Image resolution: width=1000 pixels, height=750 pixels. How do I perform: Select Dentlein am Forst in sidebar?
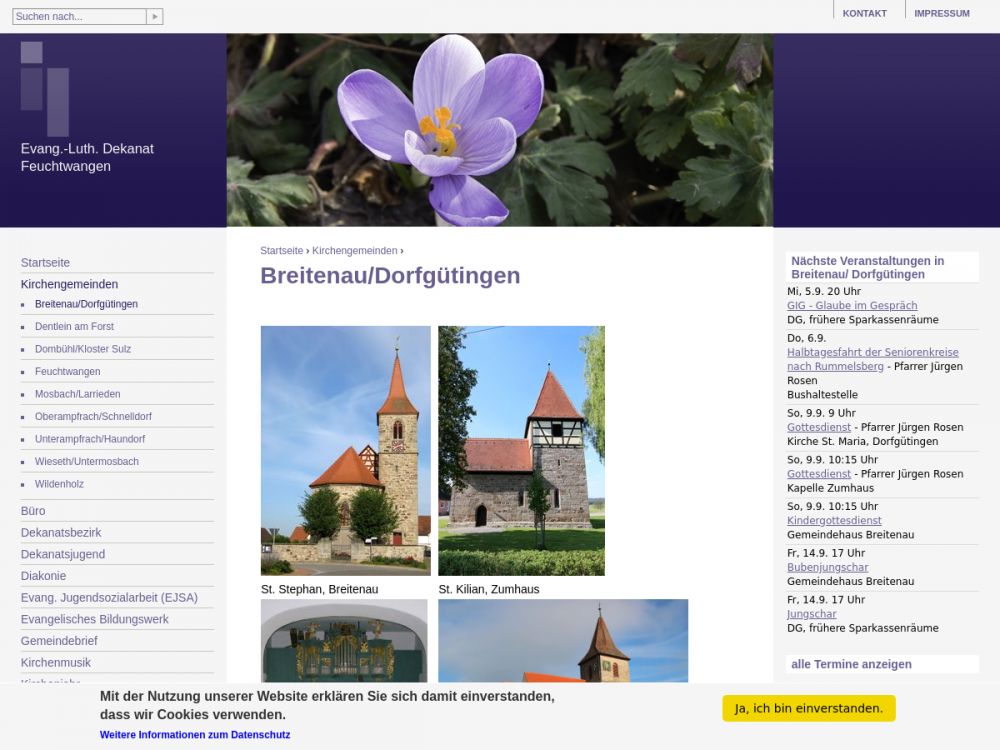74,327
